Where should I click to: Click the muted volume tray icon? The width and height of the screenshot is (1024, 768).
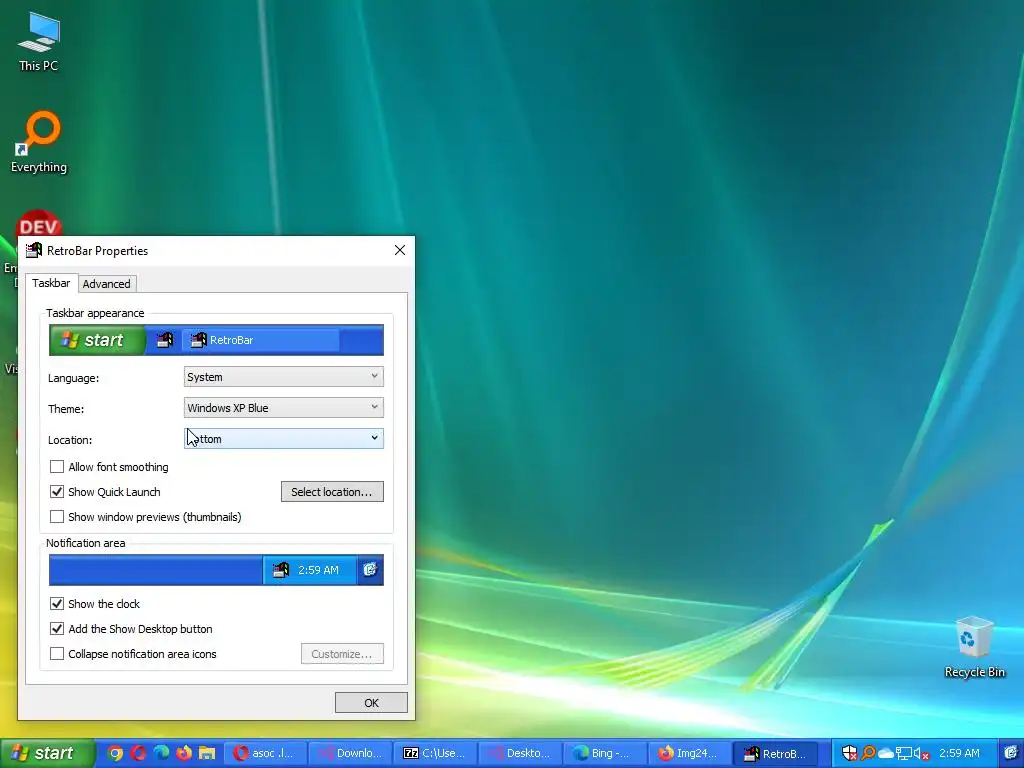(921, 754)
